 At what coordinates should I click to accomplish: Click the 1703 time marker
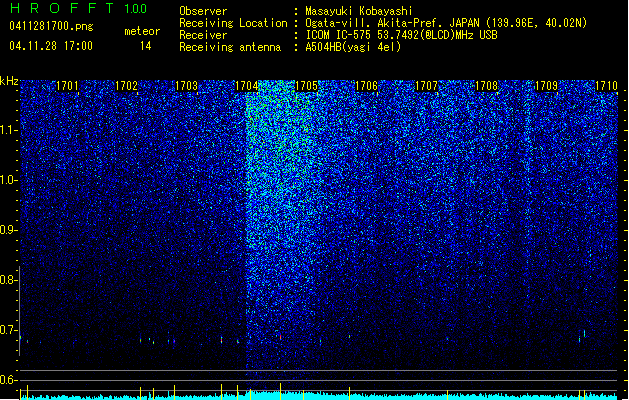click(187, 86)
